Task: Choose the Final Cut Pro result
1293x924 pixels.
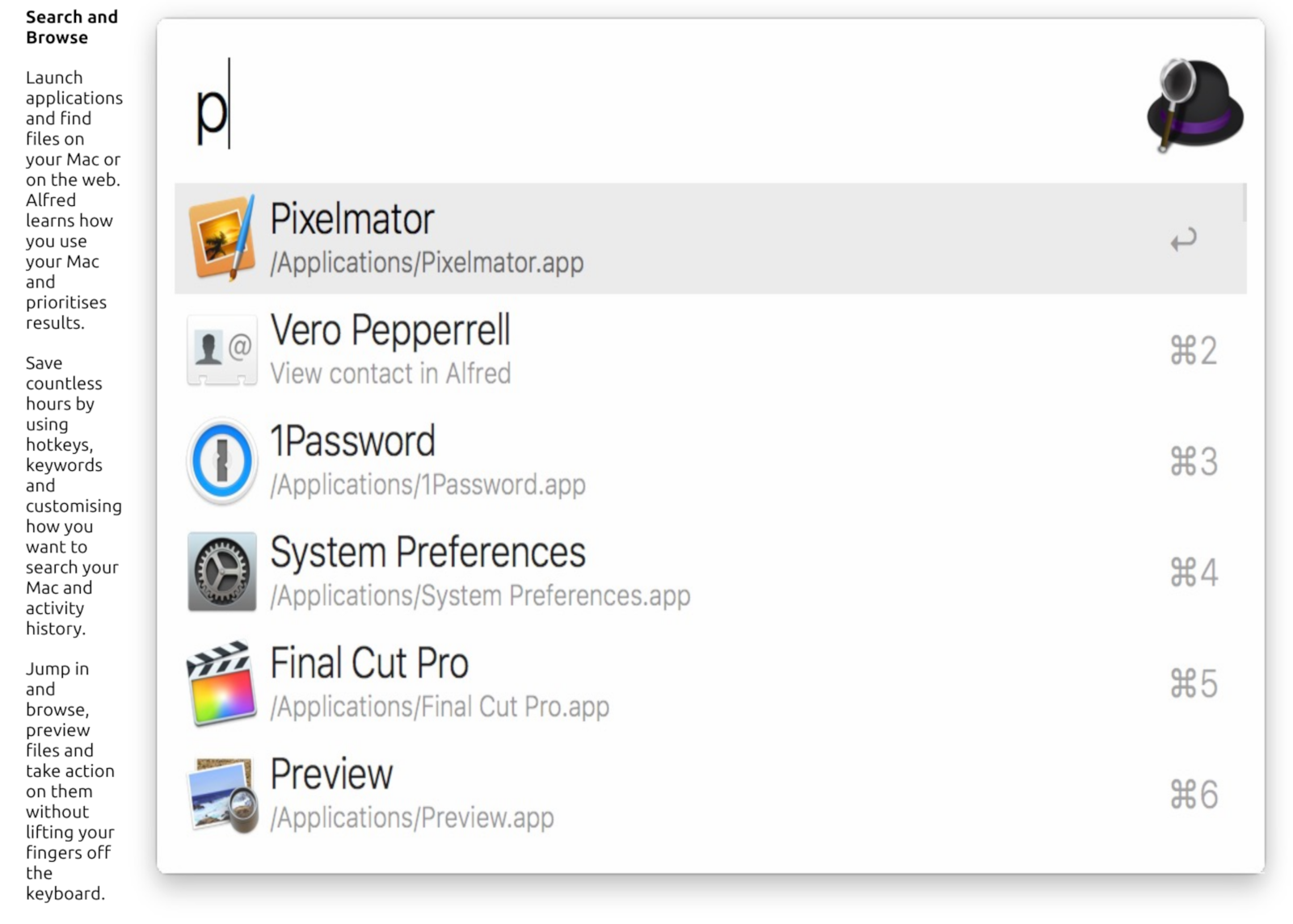Action: click(369, 664)
